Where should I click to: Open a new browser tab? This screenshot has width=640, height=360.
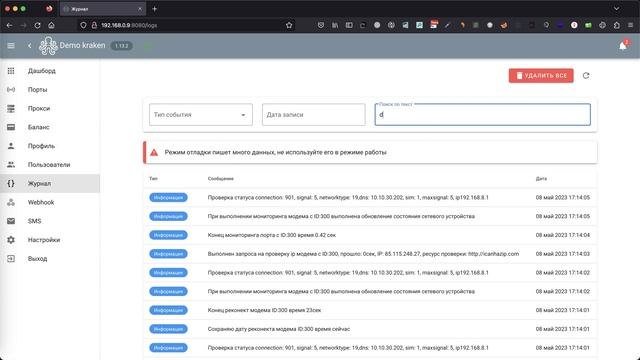click(x=155, y=9)
